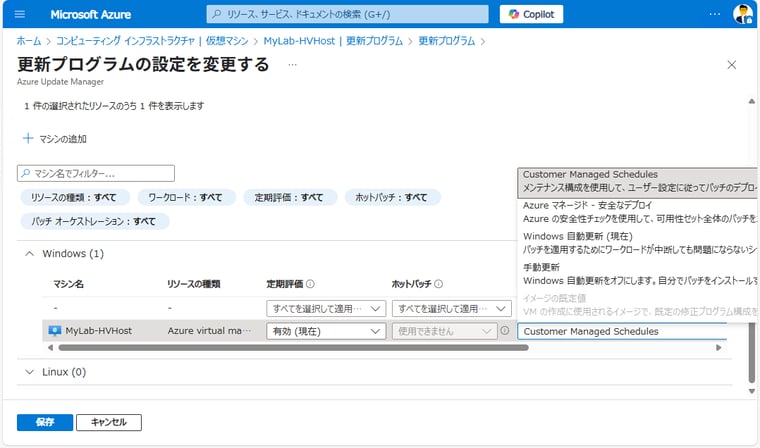Click the MyLab-HVHost VM icon
This screenshot has height=448, width=760.
click(x=55, y=331)
